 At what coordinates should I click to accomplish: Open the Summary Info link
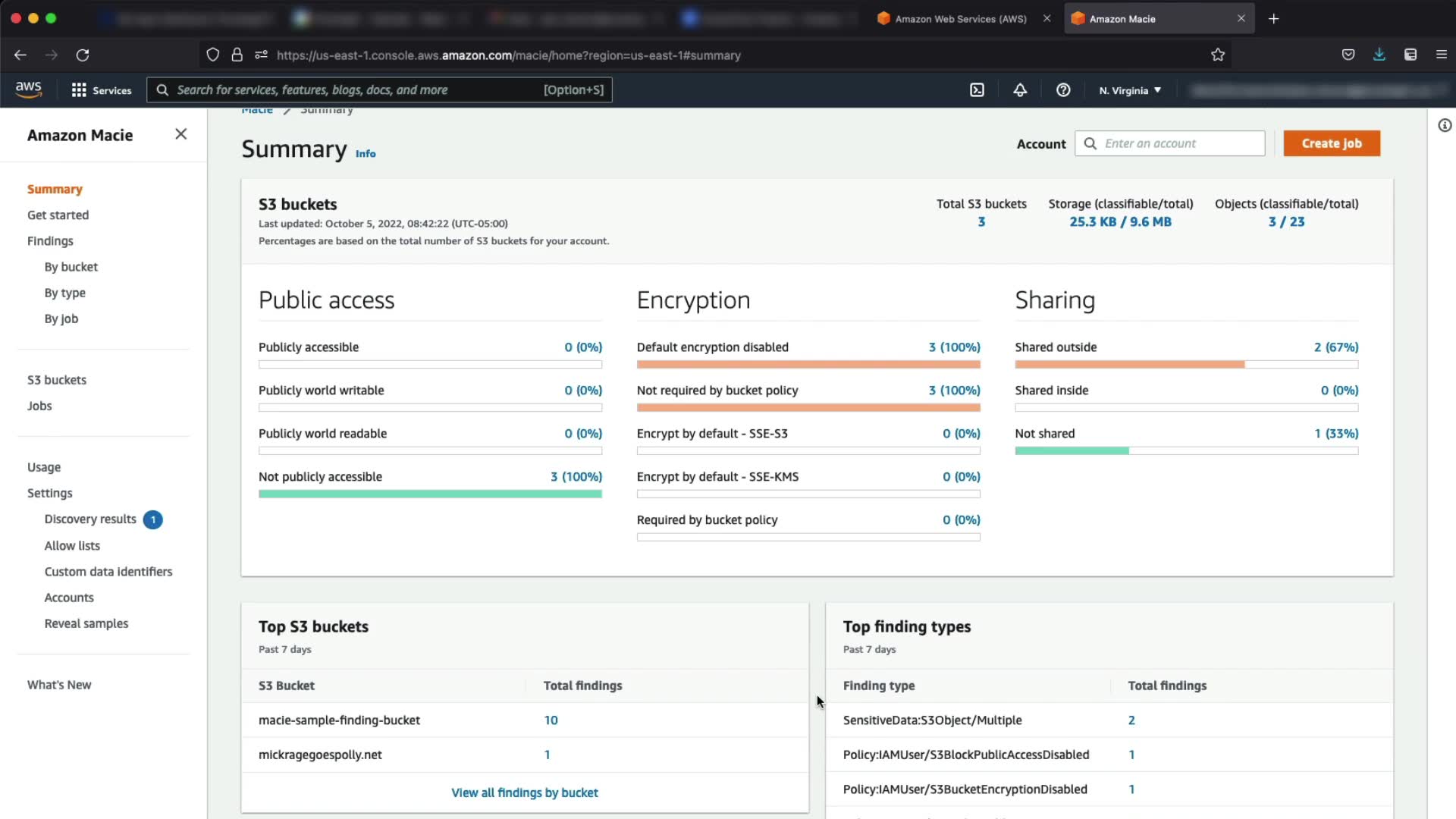click(x=366, y=154)
